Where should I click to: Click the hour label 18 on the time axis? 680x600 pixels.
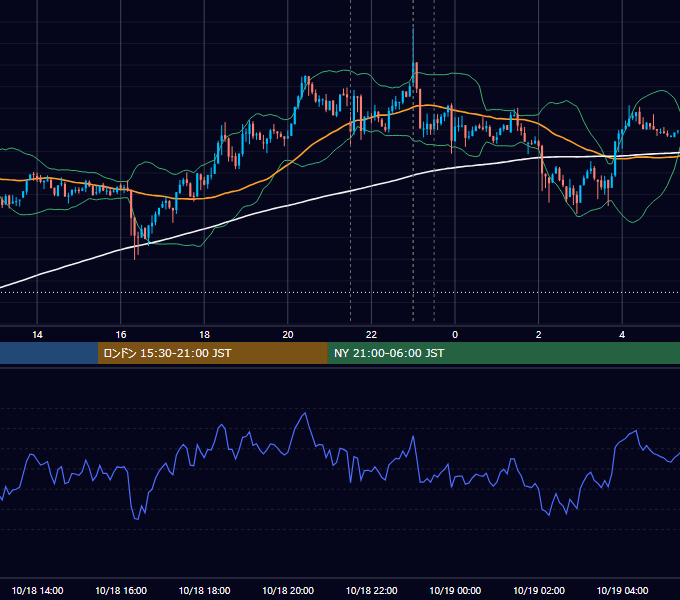point(204,335)
